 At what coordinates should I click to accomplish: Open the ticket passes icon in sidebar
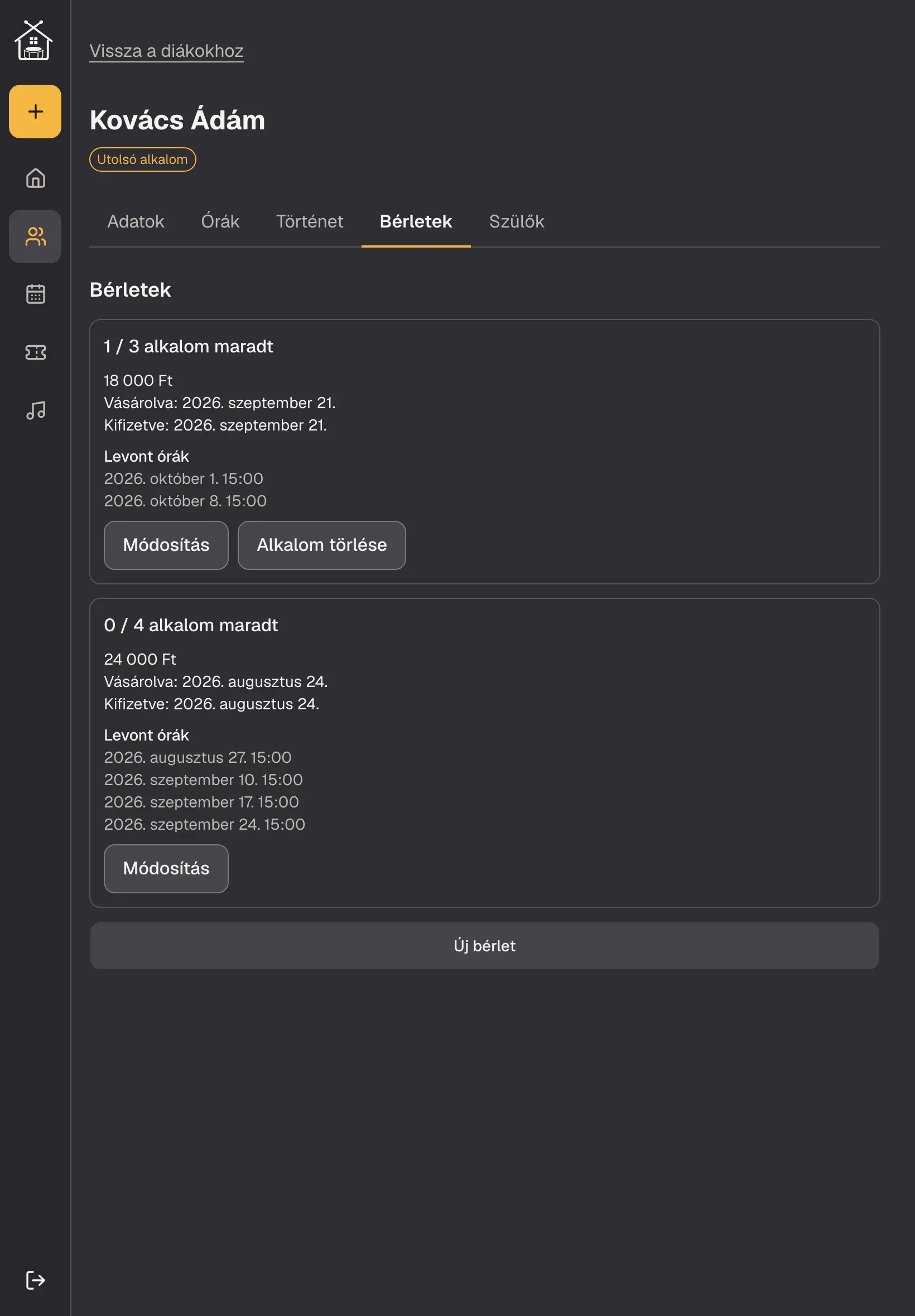[x=35, y=352]
